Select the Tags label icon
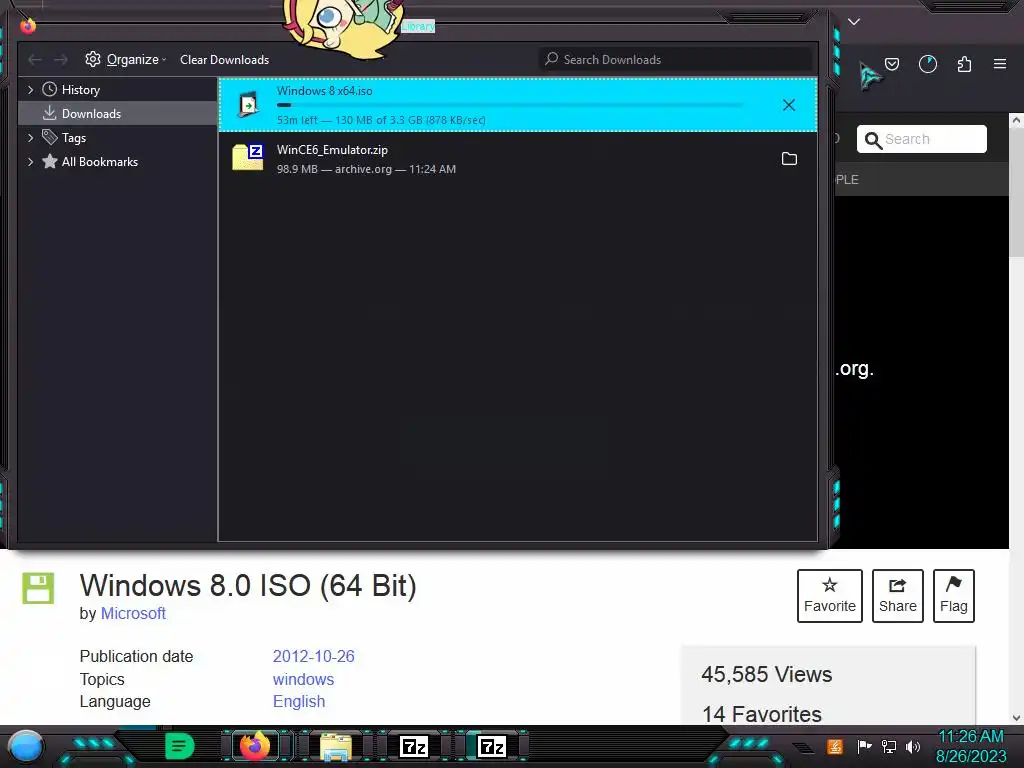The width and height of the screenshot is (1024, 768). tap(50, 137)
